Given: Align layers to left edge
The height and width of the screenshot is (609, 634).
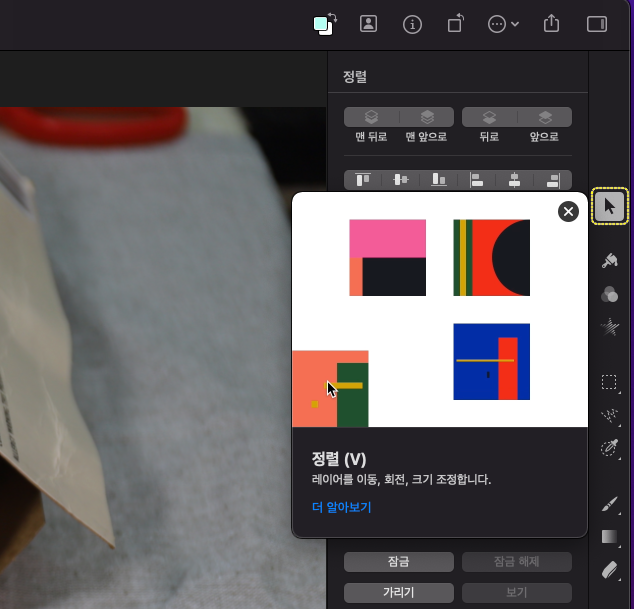Looking at the screenshot, I should pos(476,180).
